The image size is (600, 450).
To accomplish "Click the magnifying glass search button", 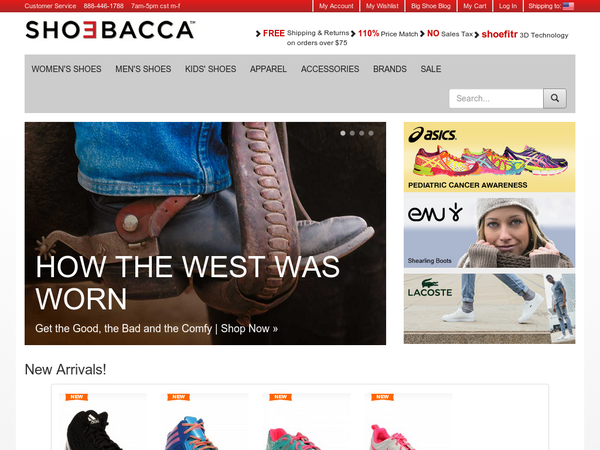I will pos(555,98).
